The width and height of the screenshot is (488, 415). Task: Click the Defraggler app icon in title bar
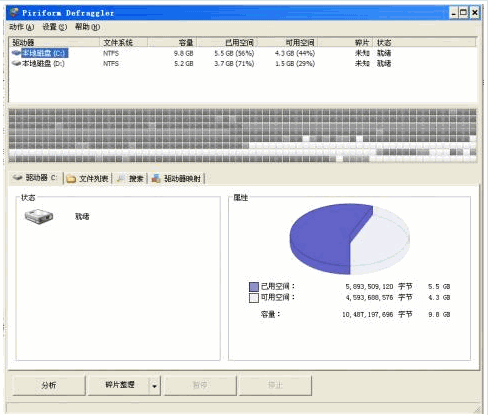click(14, 13)
